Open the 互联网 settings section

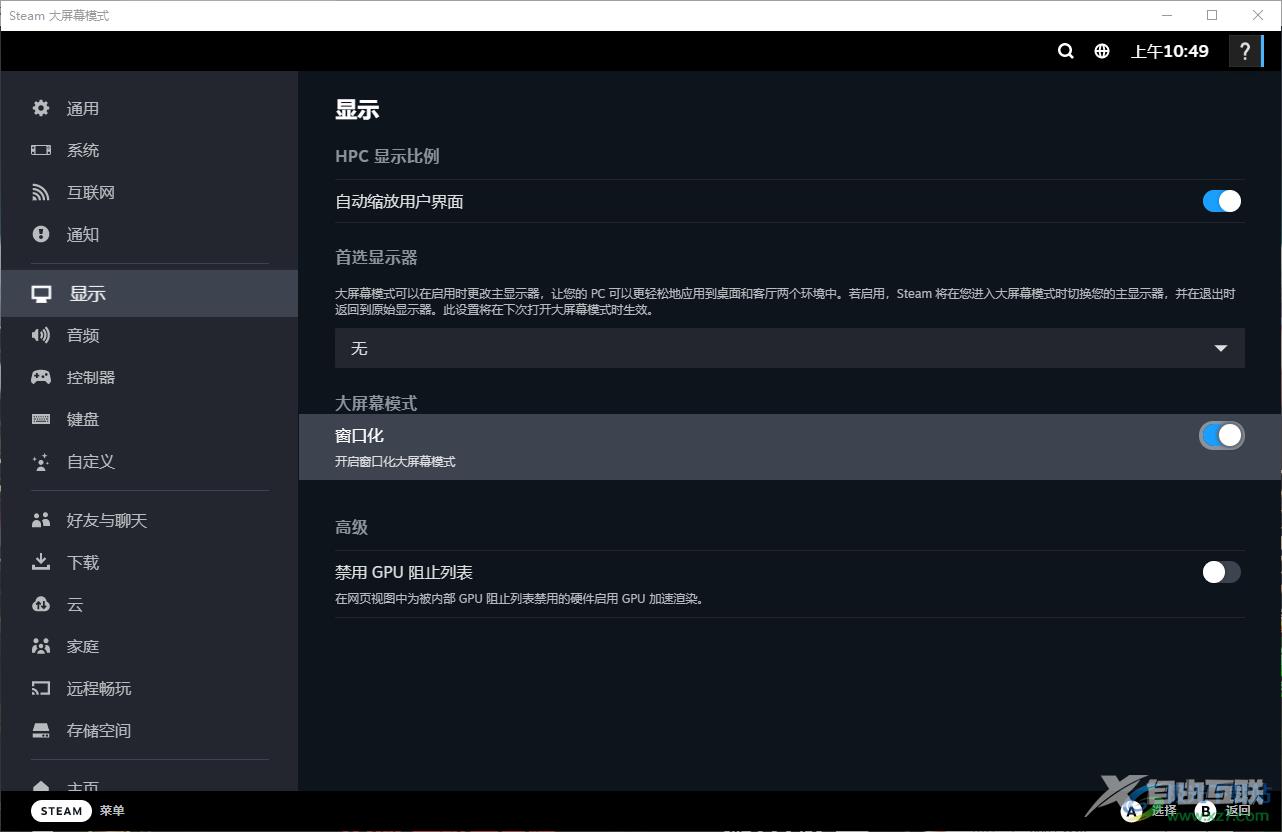pos(149,192)
